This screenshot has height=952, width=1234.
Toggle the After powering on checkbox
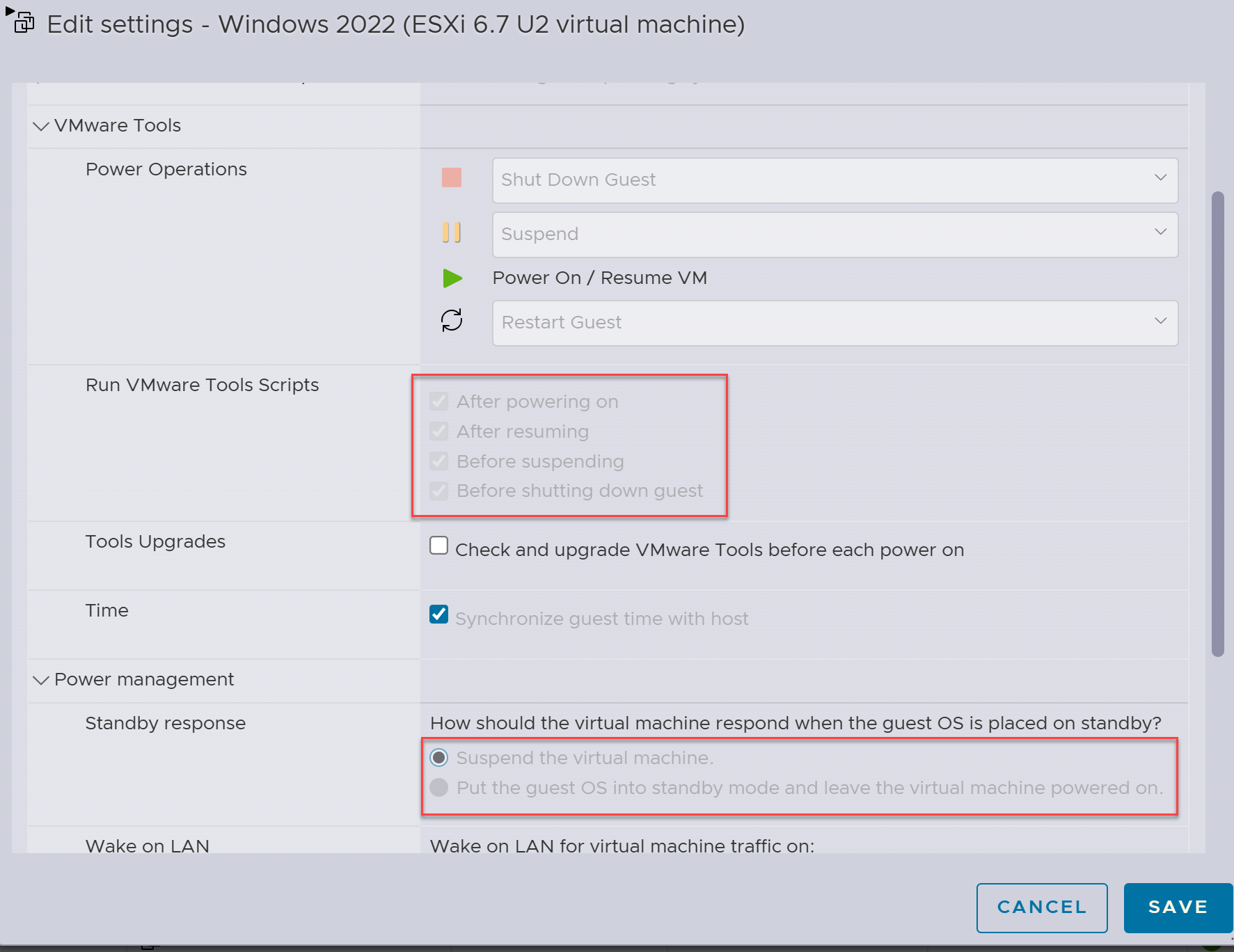(439, 402)
